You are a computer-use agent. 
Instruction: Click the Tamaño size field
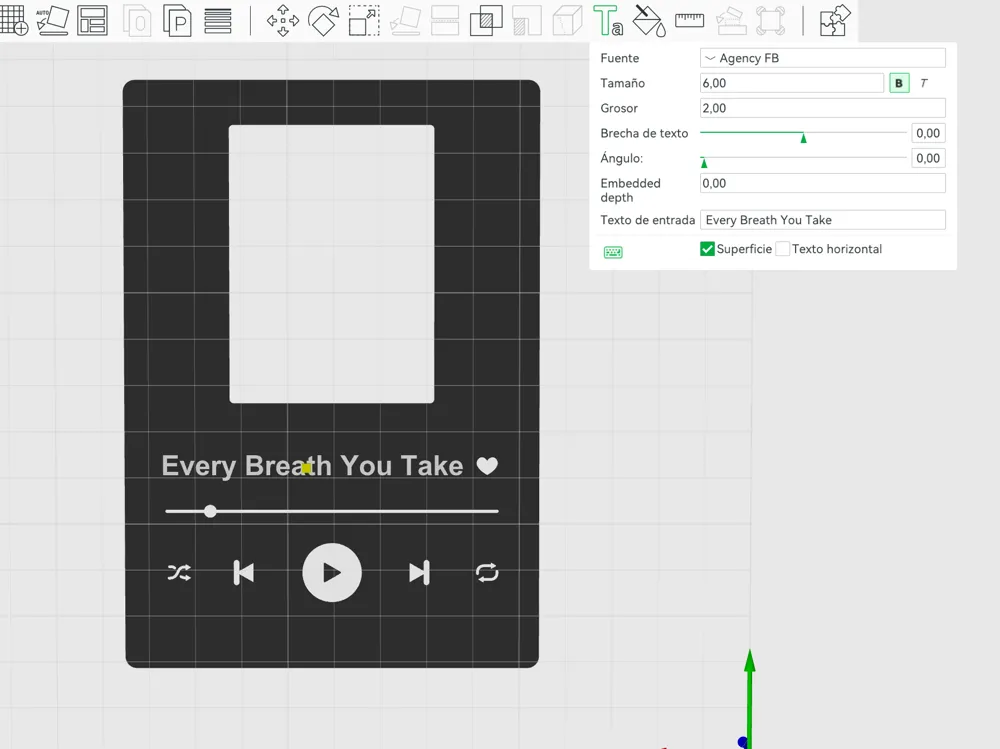791,83
